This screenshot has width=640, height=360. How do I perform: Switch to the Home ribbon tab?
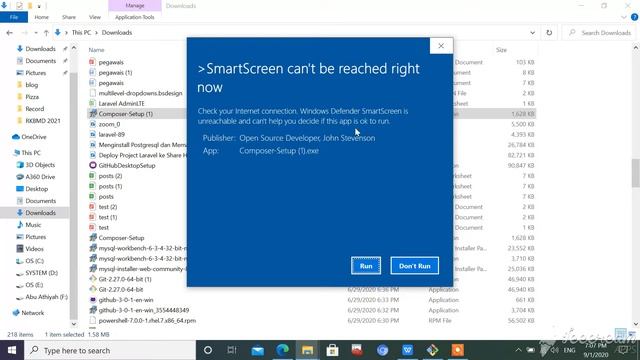tap(41, 17)
